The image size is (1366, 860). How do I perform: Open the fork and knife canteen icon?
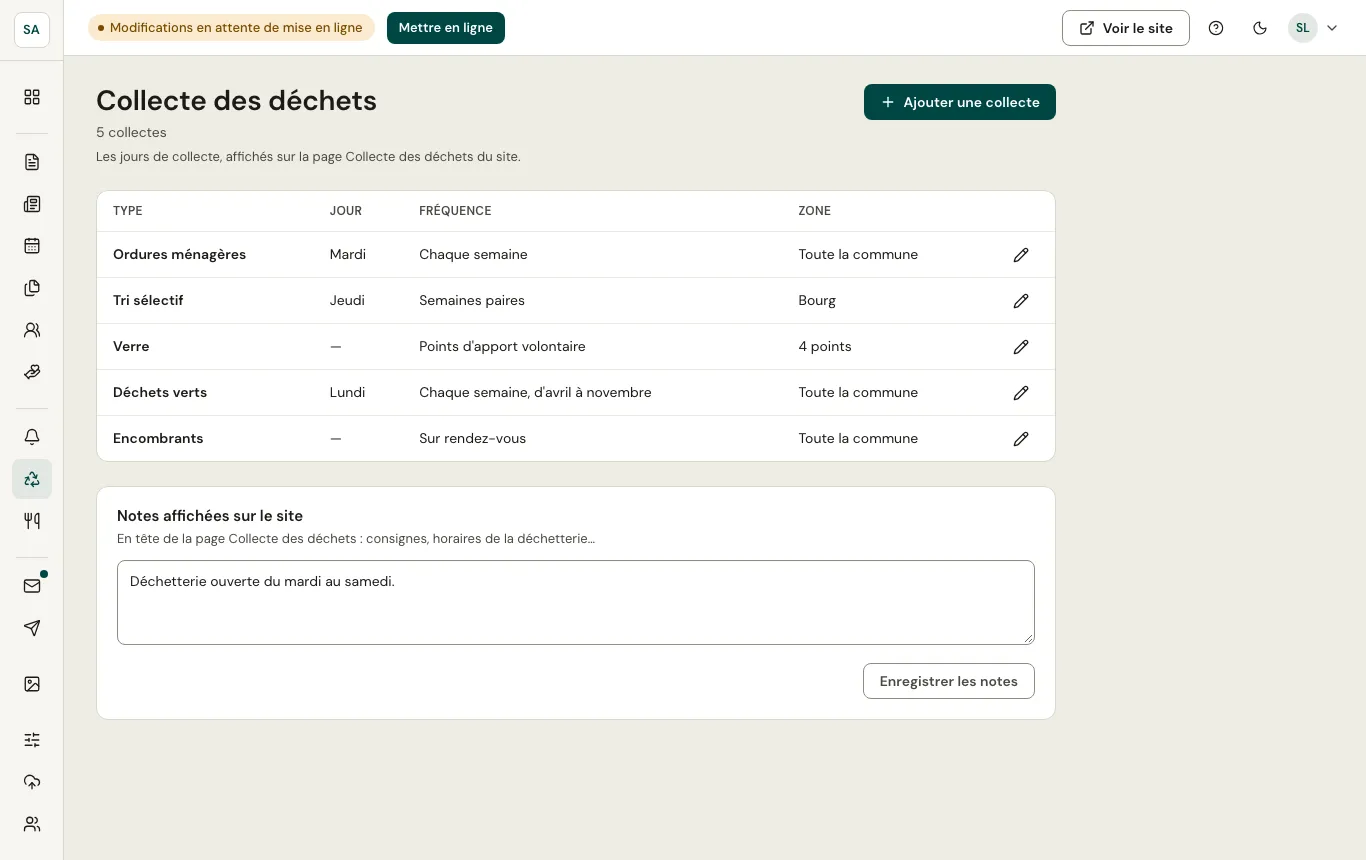pos(32,521)
